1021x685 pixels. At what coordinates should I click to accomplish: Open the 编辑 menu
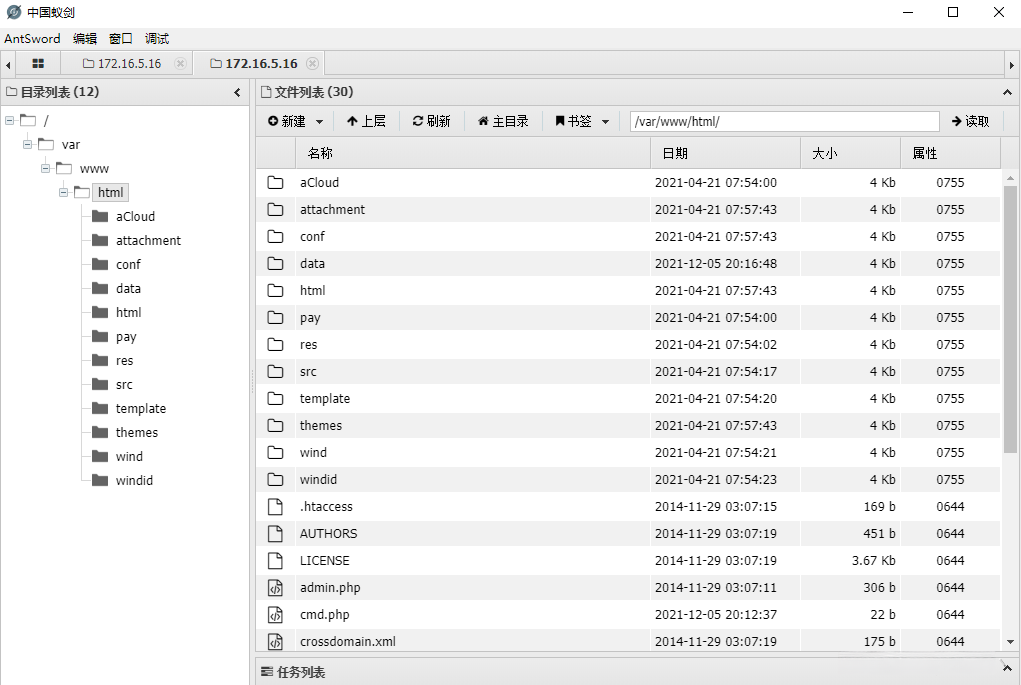(85, 38)
